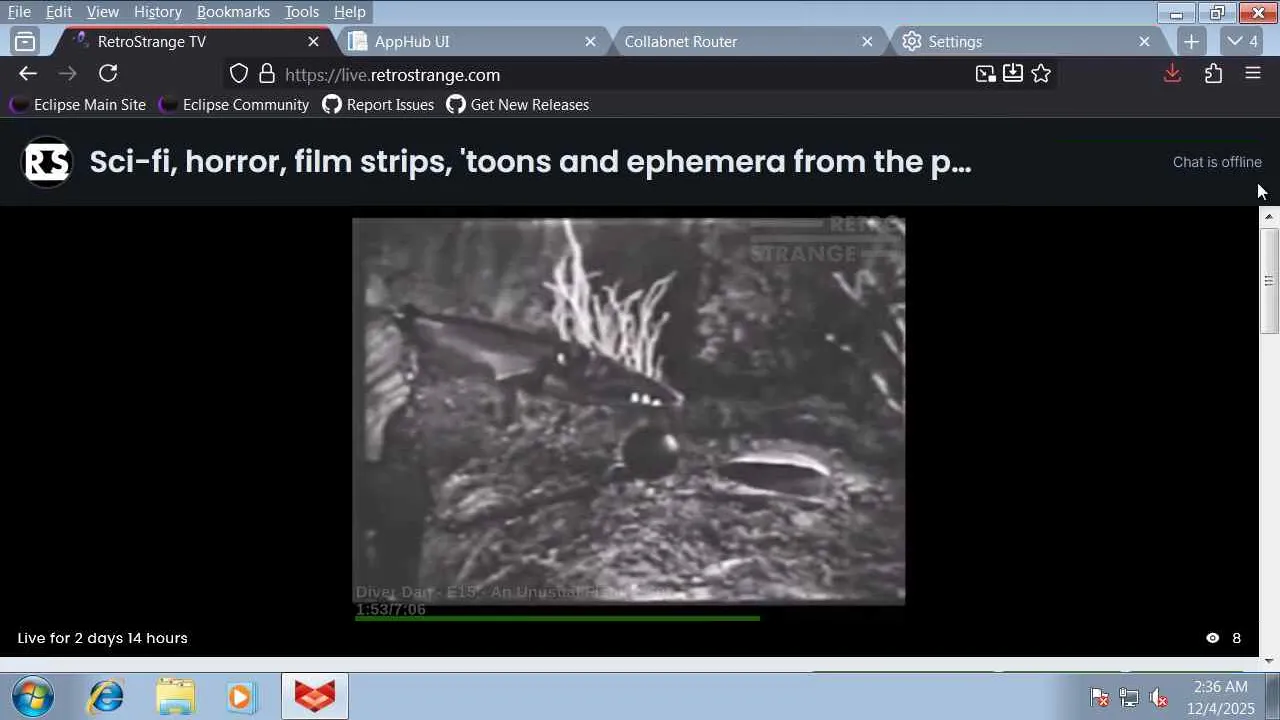Launch Windows Media Player from taskbar
Image resolution: width=1280 pixels, height=720 pixels.
point(240,696)
